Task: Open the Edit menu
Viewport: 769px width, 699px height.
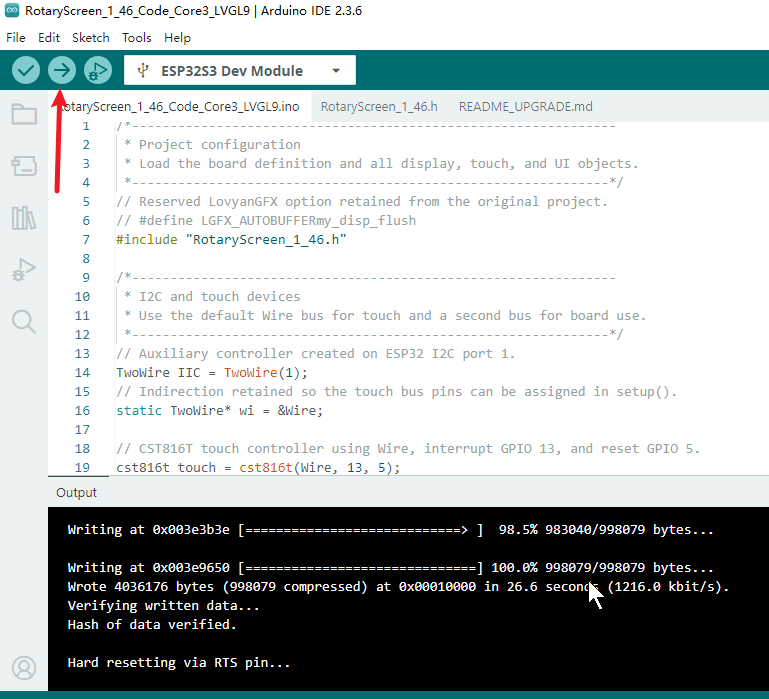Action: coord(49,38)
